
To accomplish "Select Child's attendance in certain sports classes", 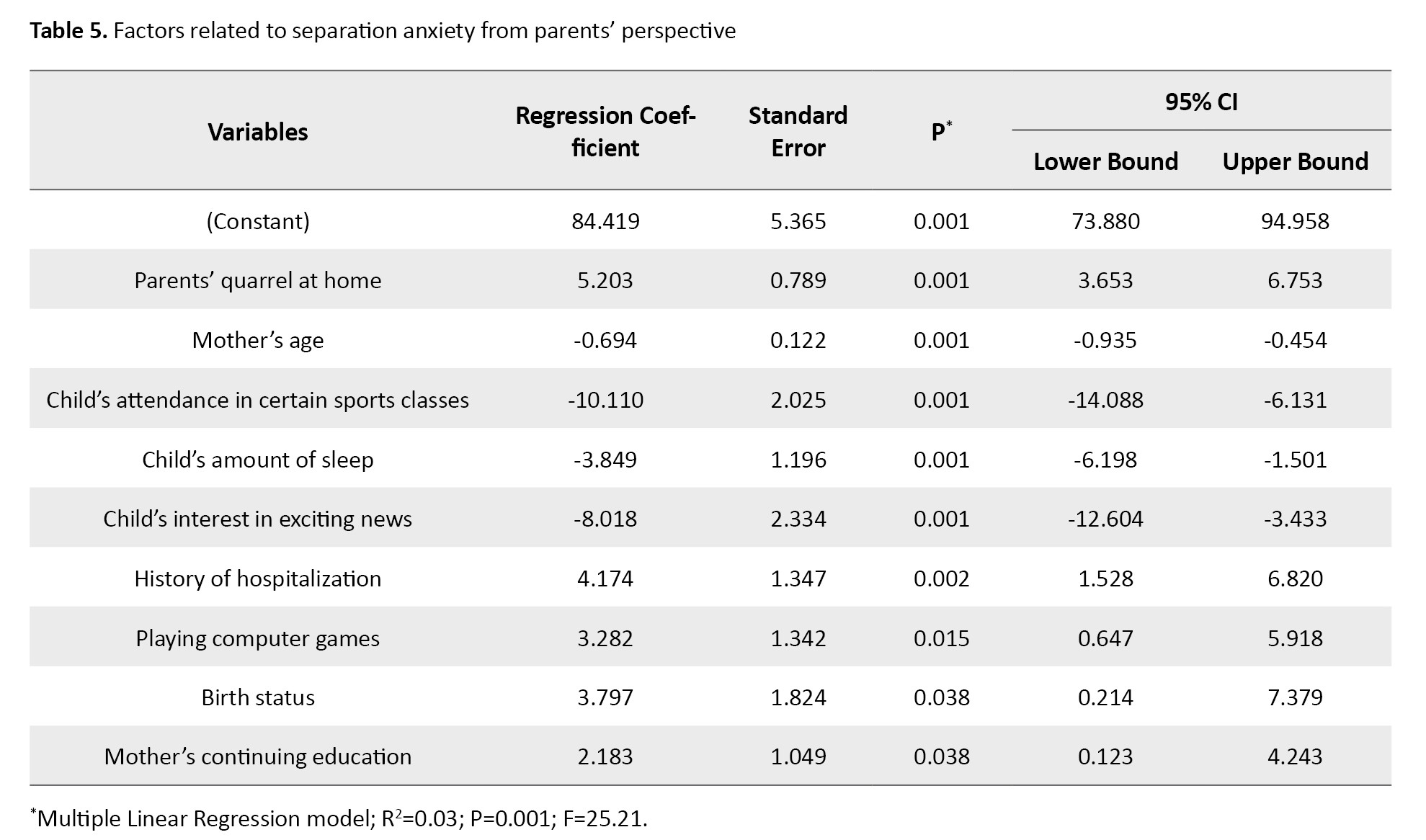I will [x=257, y=400].
